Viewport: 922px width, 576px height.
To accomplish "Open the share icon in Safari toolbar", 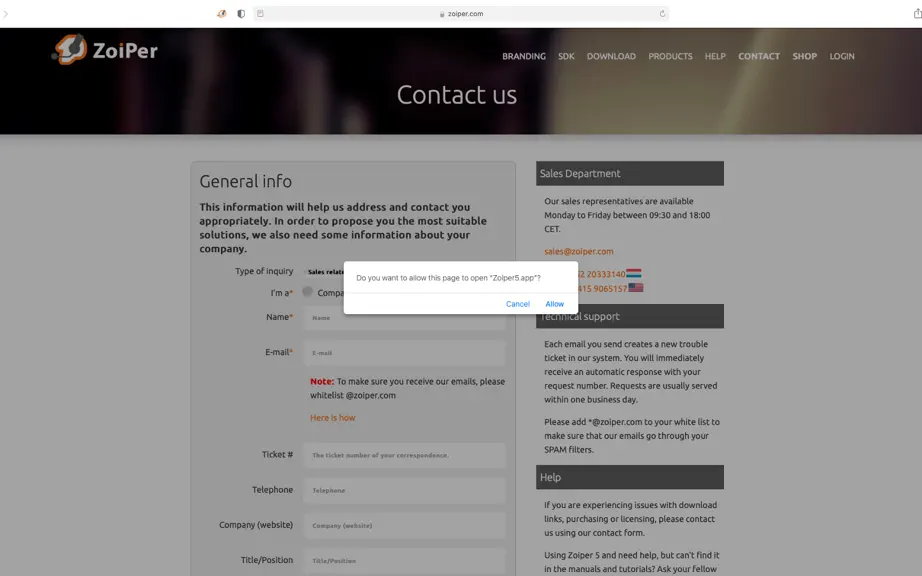I will [x=917, y=14].
